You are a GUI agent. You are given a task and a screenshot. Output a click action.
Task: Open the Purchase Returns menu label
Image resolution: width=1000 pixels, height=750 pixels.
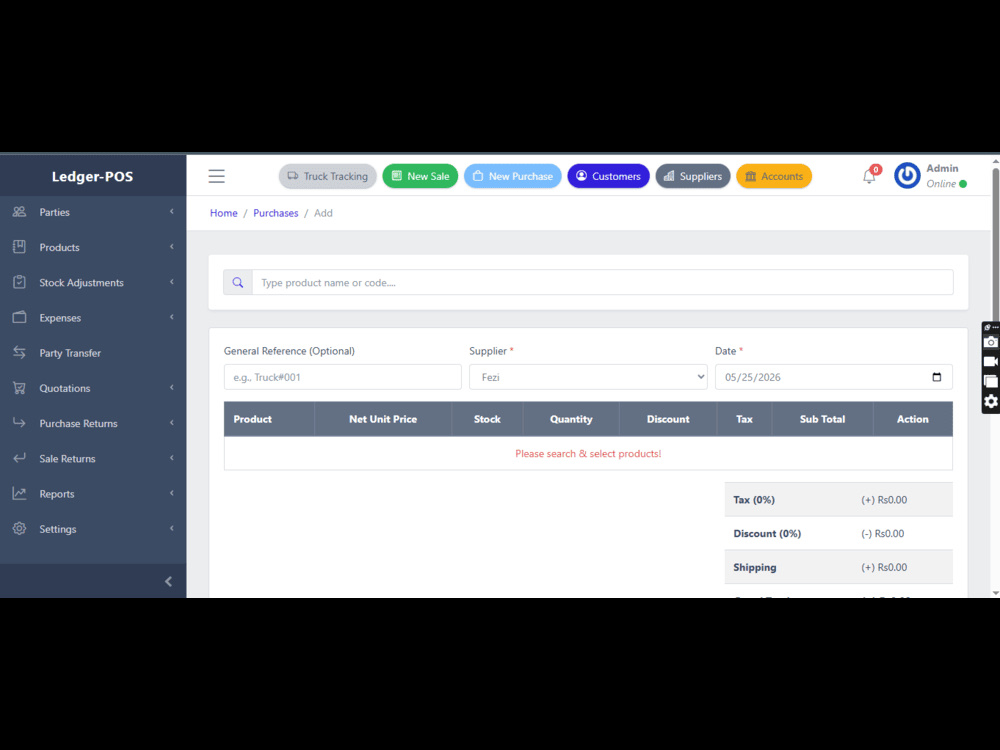[x=78, y=423]
